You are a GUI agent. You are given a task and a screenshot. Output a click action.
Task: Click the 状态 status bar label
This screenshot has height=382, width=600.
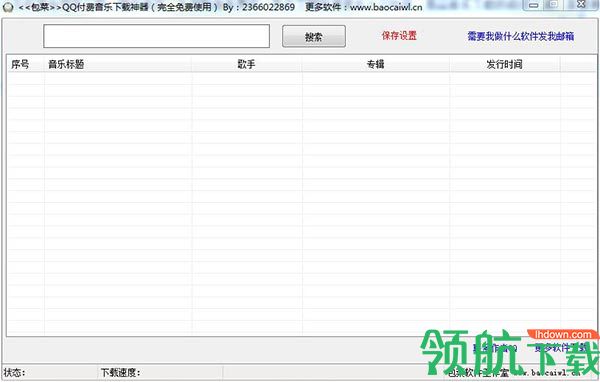coord(14,372)
